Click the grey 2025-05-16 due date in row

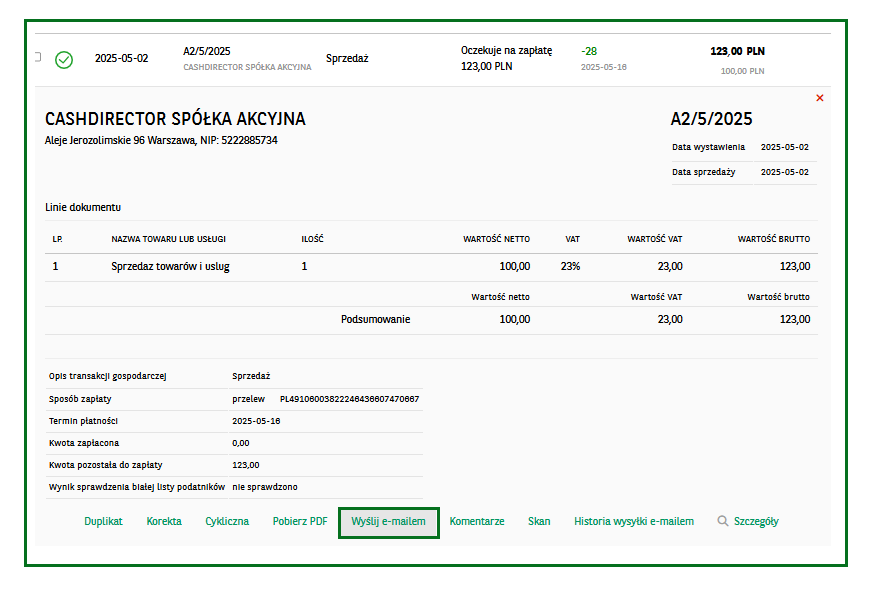pyautogui.click(x=604, y=67)
